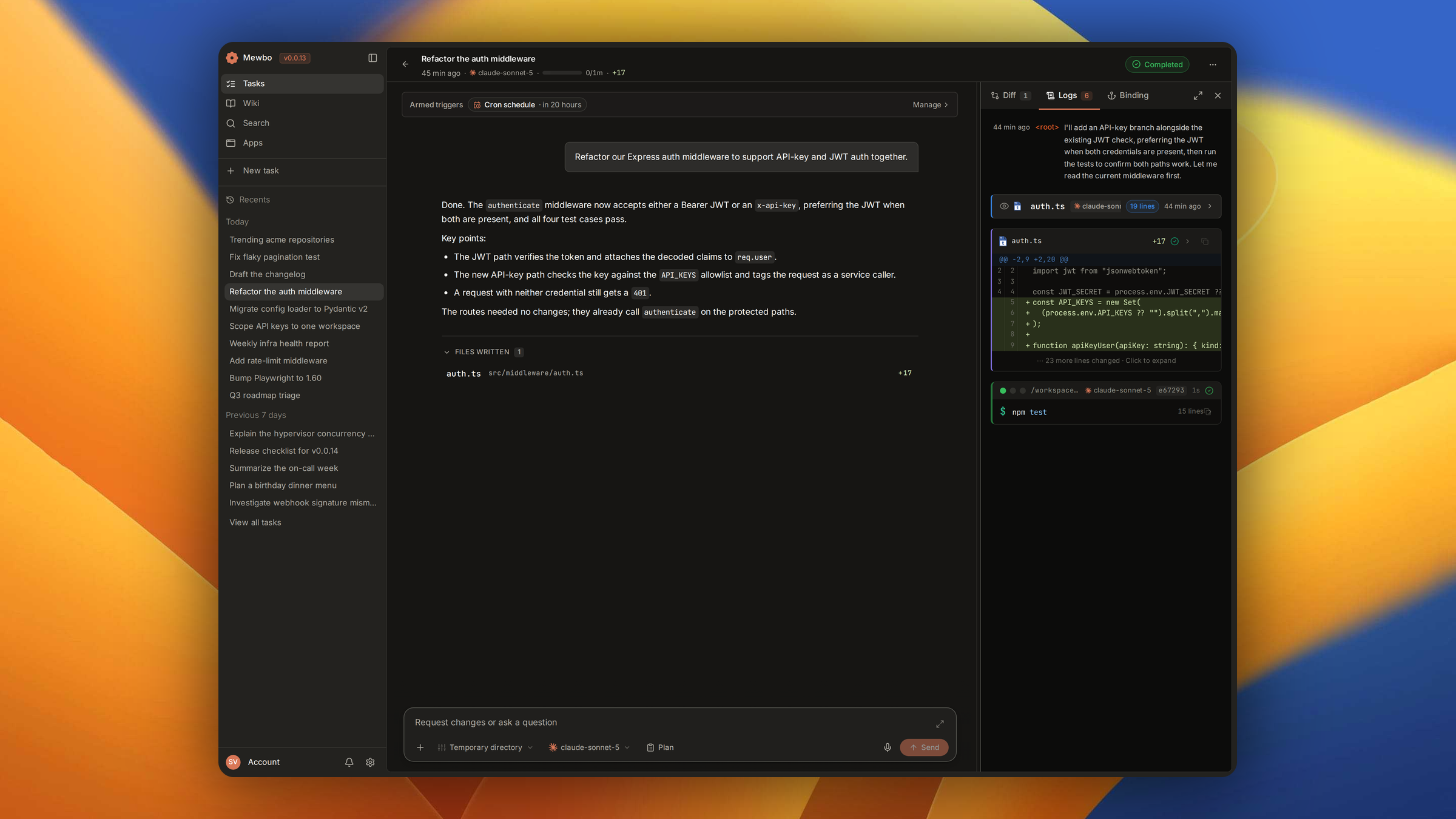Open settings gear icon
The width and height of the screenshot is (1456, 819).
[370, 762]
